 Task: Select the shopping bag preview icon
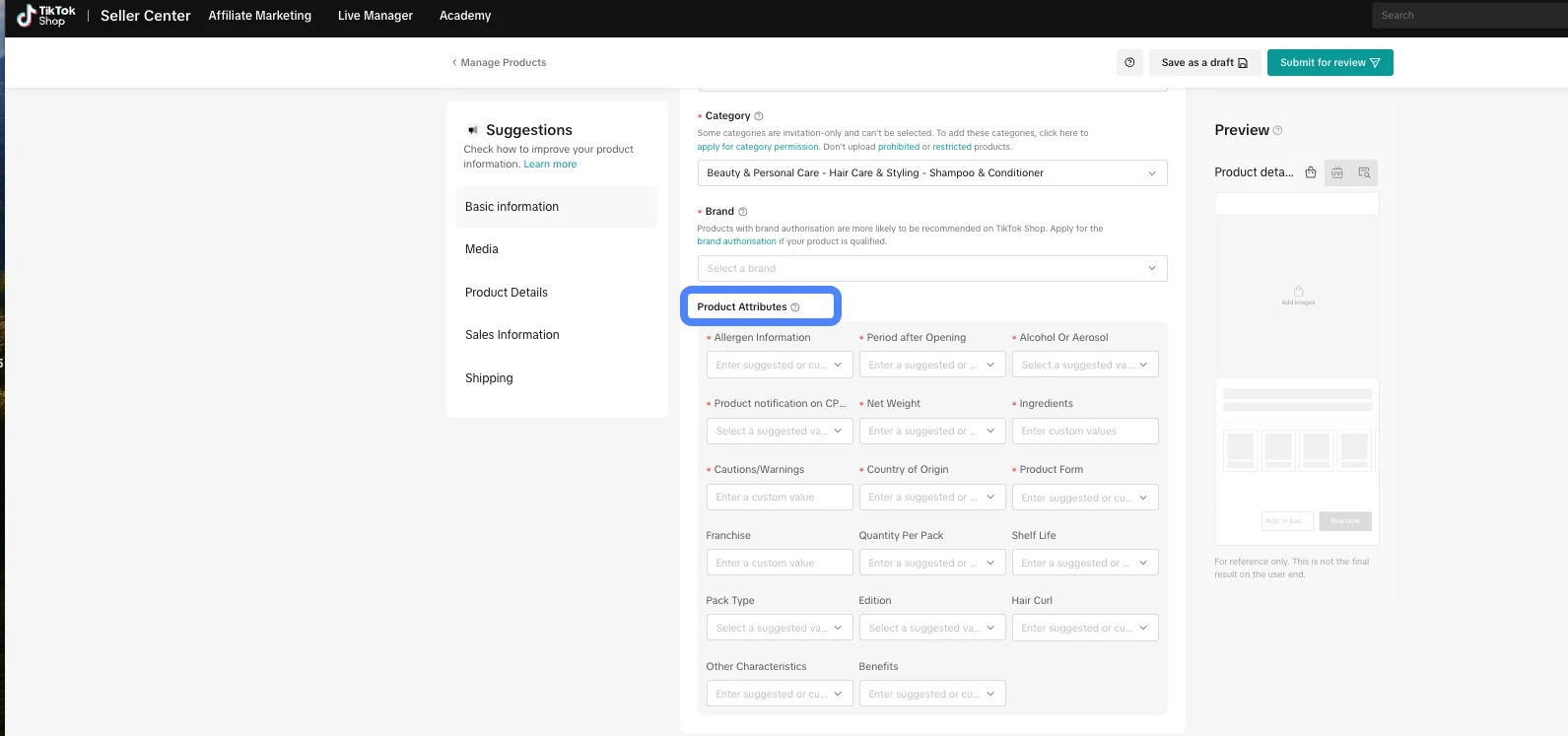coord(1311,172)
